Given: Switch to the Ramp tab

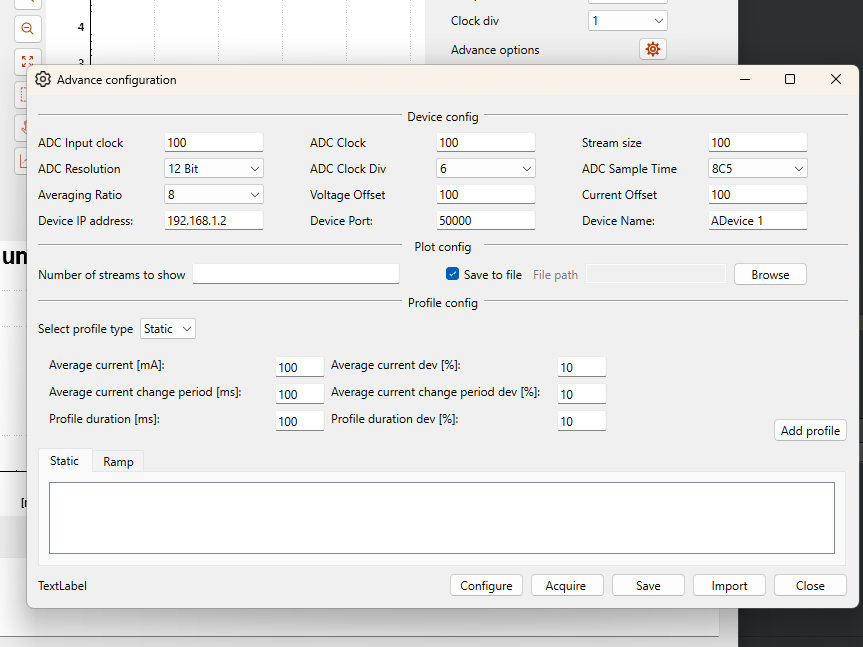Looking at the screenshot, I should [x=117, y=461].
